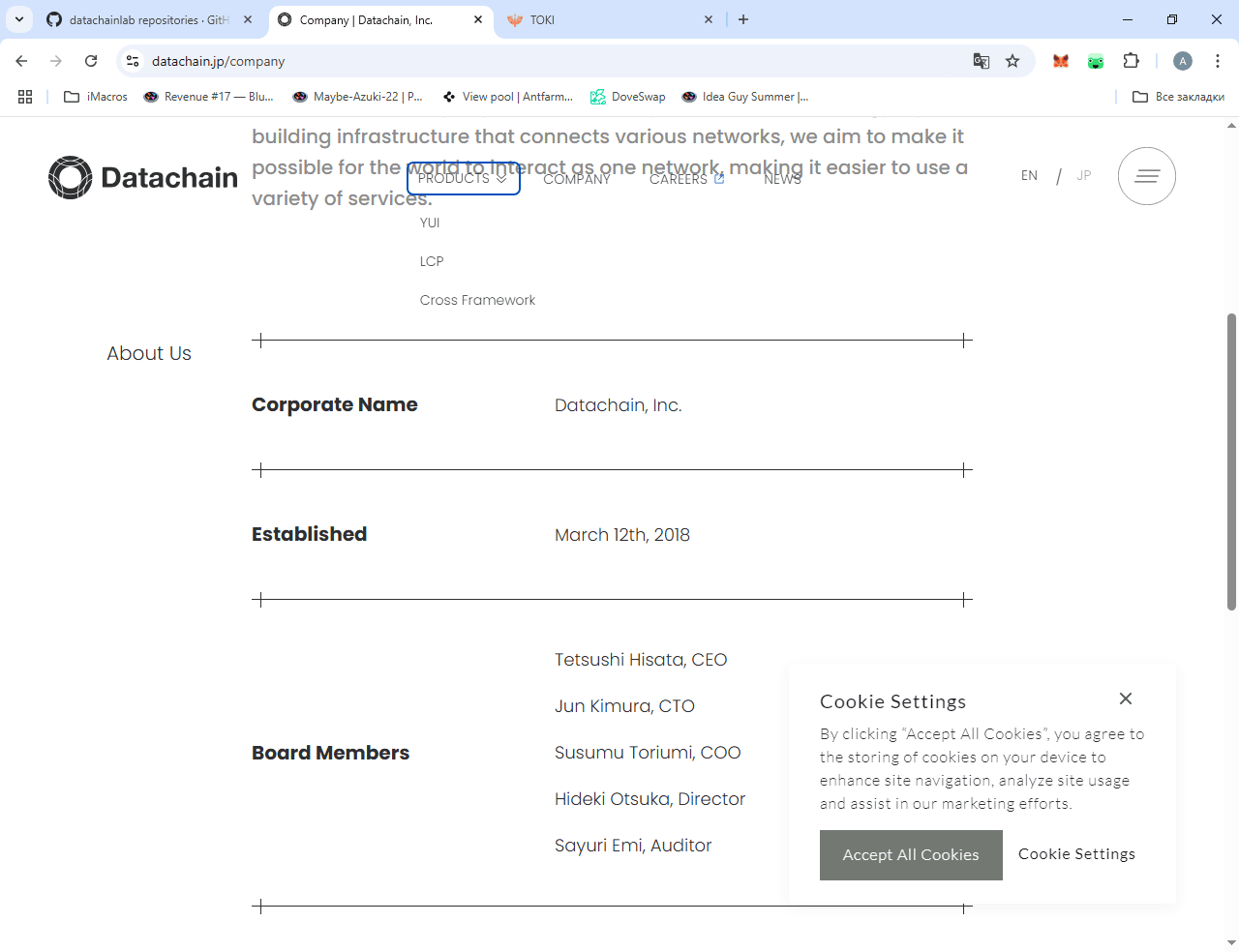The image size is (1239, 952).
Task: Click the 'Established' label
Action: tap(309, 534)
